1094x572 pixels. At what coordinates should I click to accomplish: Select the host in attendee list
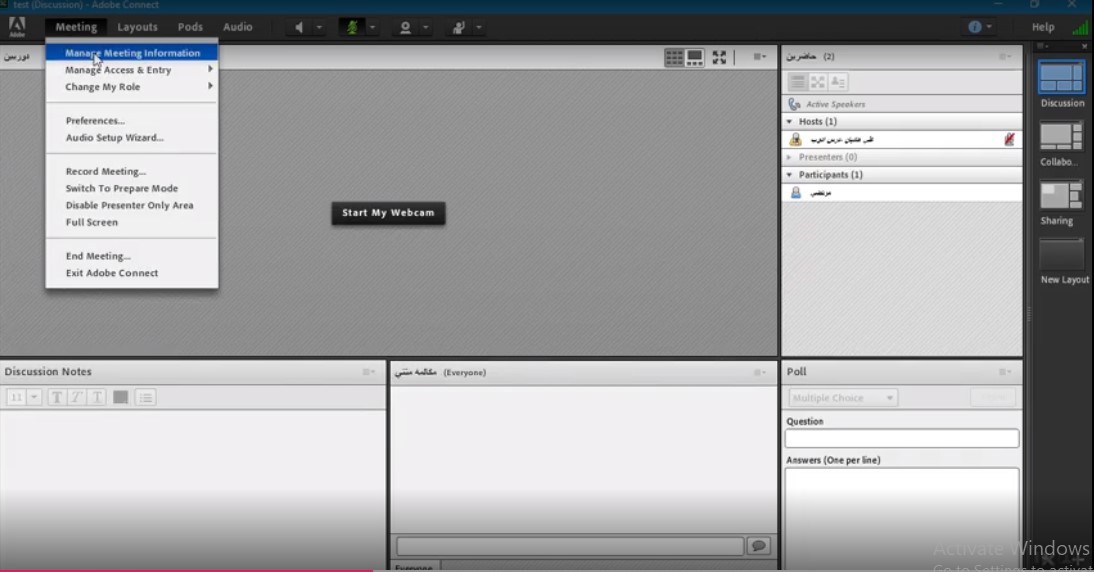point(902,140)
